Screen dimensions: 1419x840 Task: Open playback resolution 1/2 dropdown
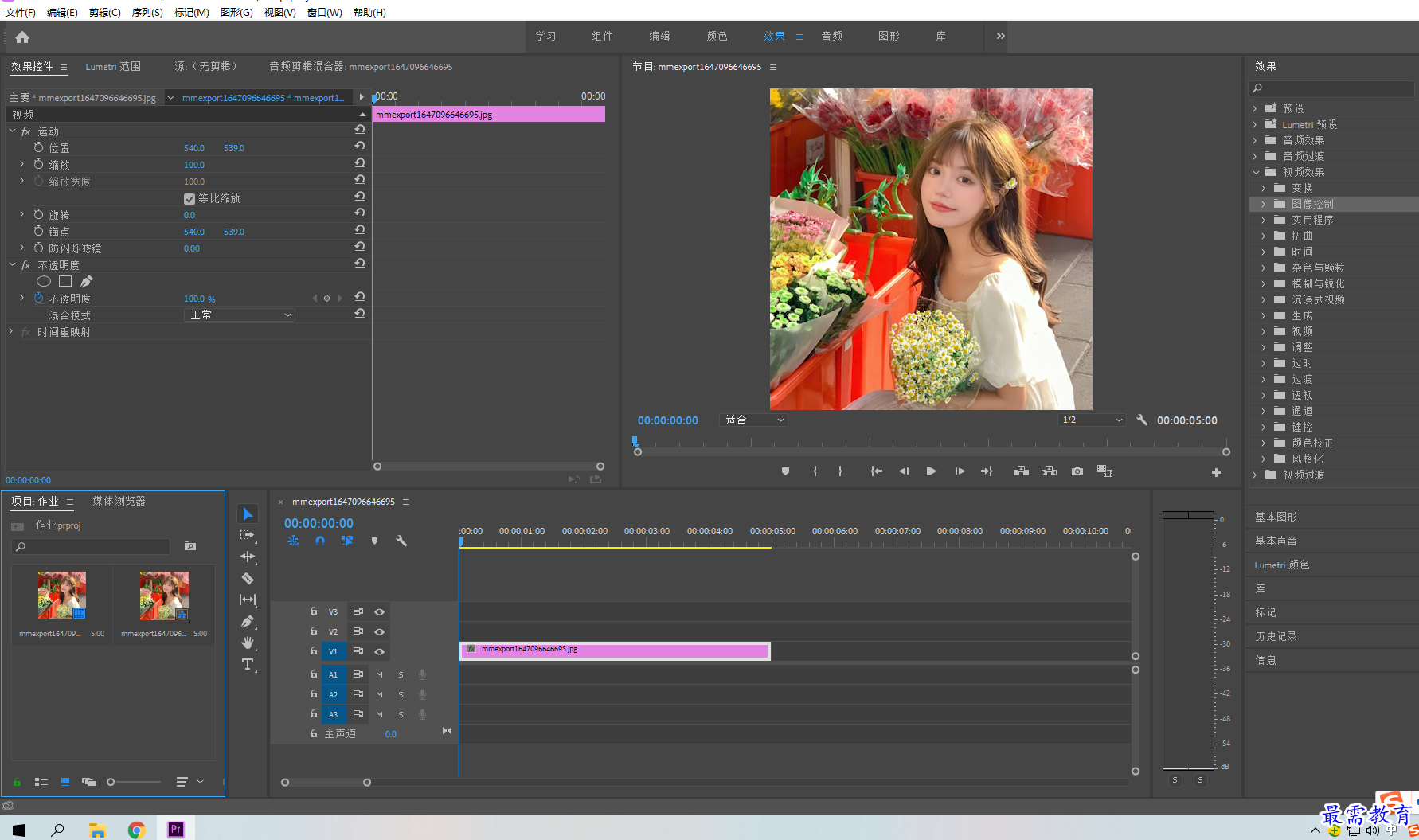coord(1093,420)
